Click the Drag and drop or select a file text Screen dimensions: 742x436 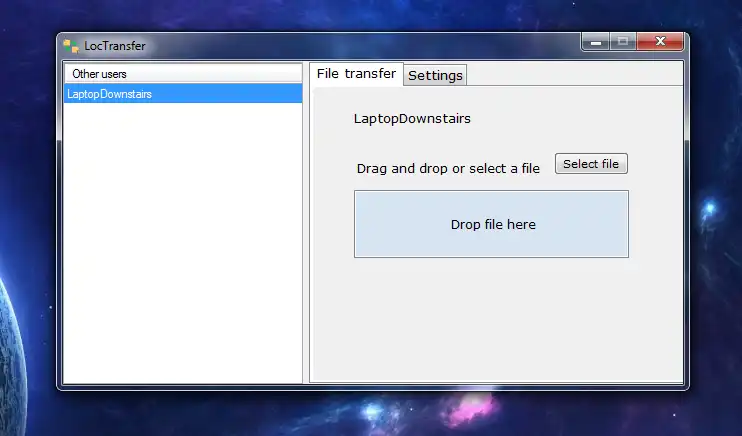(448, 169)
